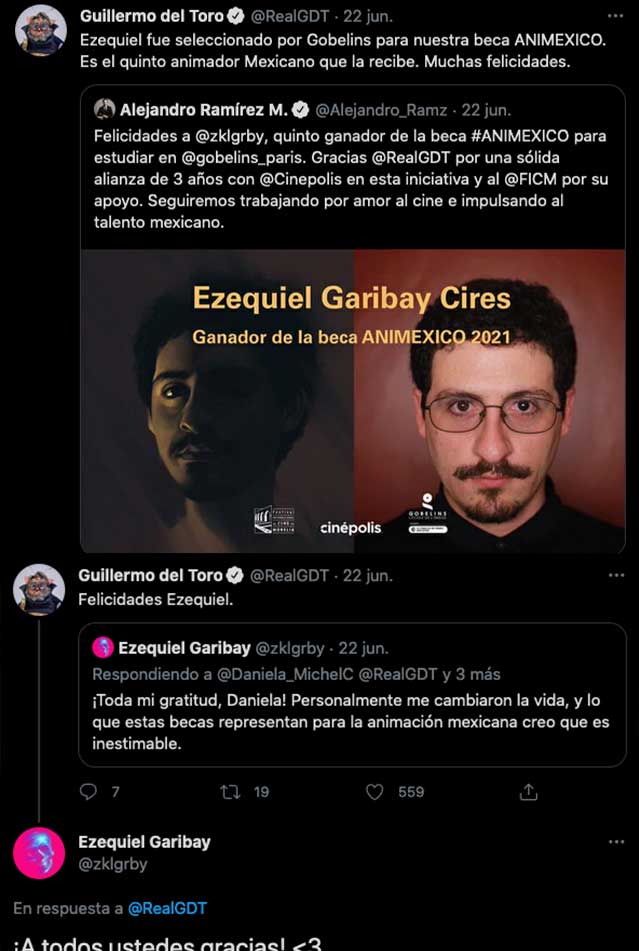Open the Ezequiel Garibay Cires ANIMEXICO image
Viewport: 639px width, 951px height.
353,401
